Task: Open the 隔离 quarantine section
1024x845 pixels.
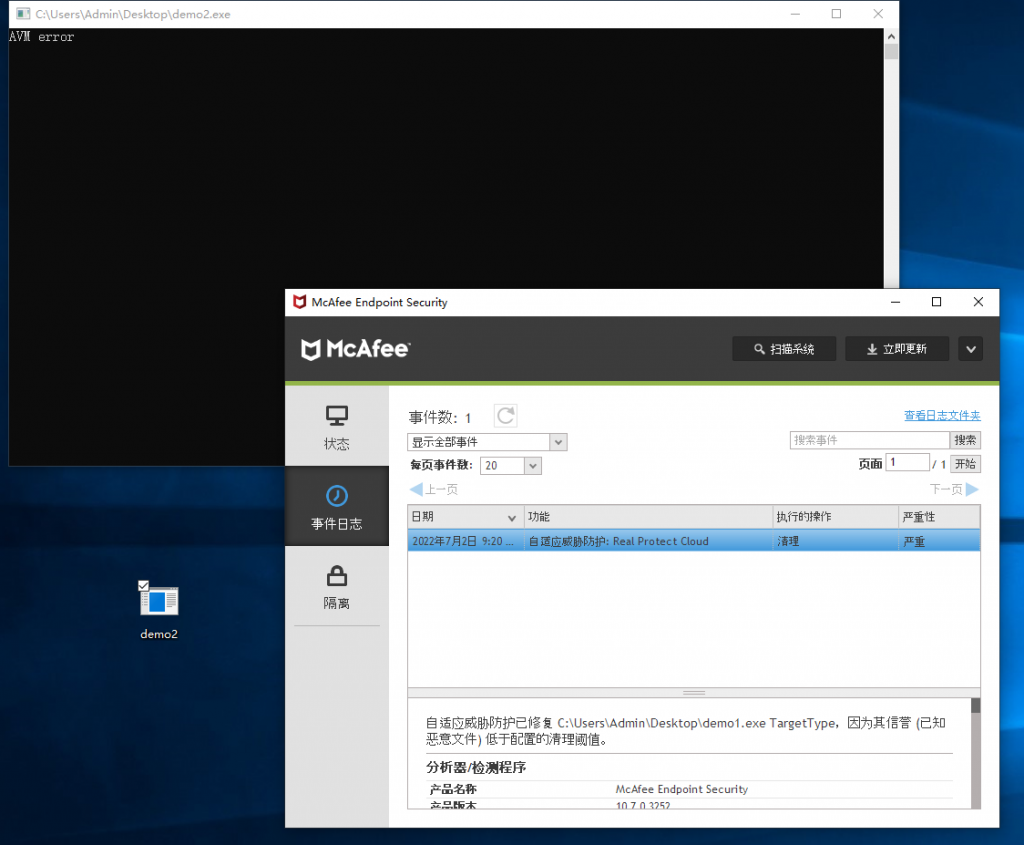Action: click(x=337, y=586)
